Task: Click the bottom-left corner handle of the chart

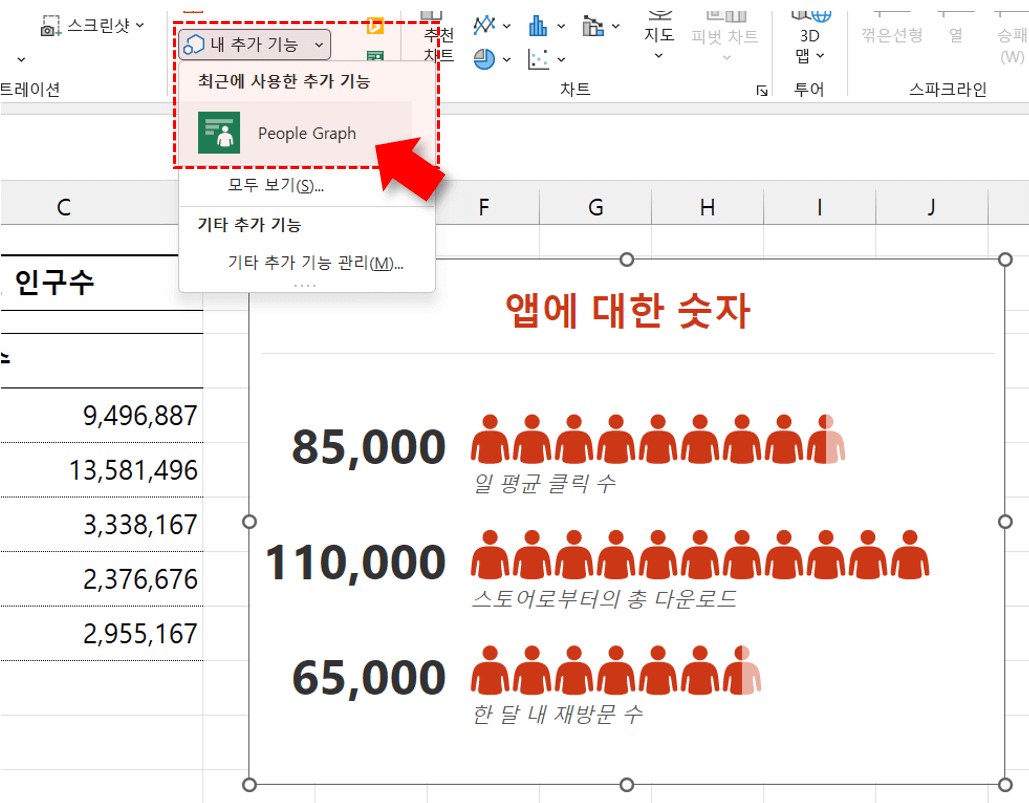Action: [x=249, y=785]
